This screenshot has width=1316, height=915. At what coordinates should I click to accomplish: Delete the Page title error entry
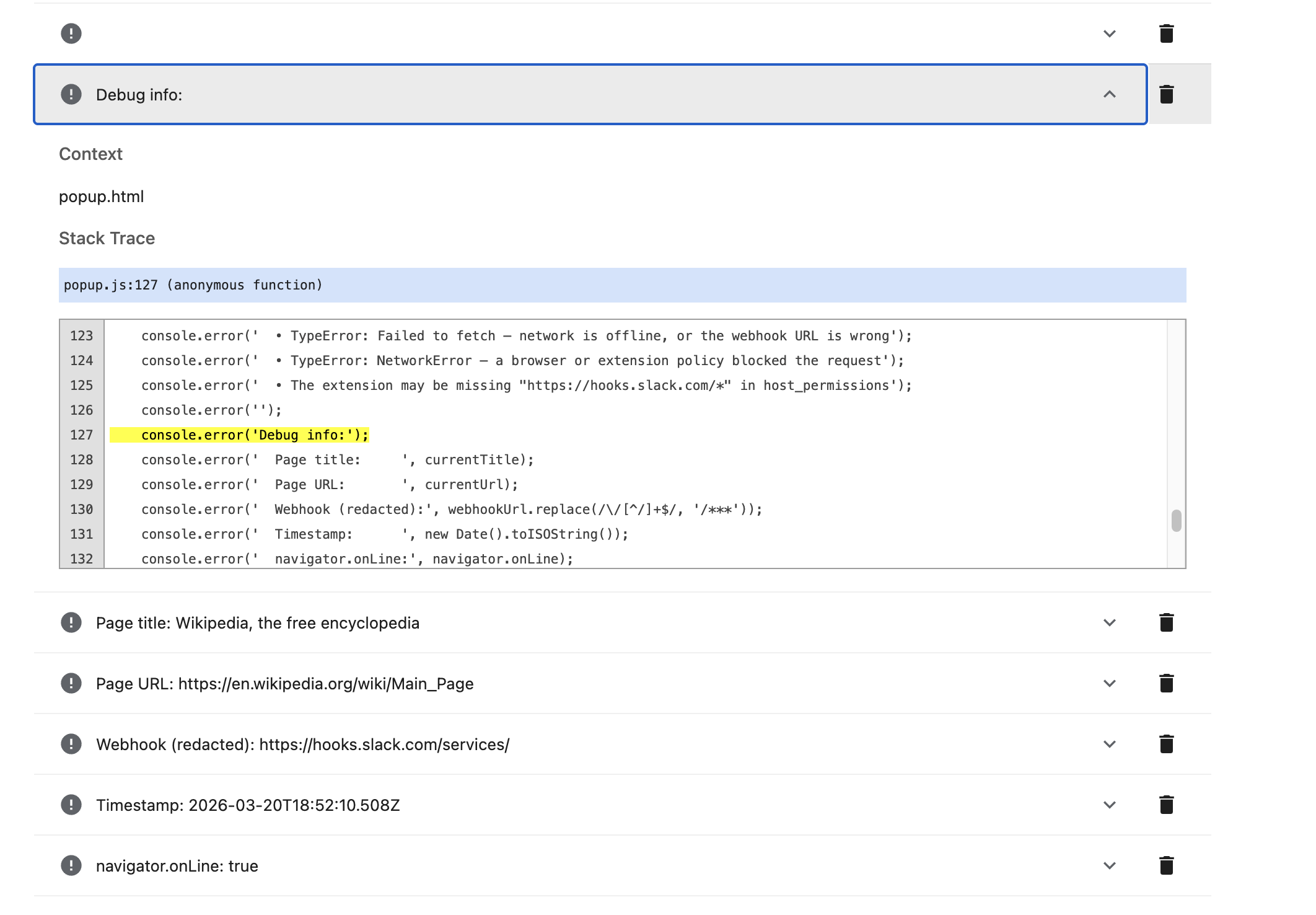coord(1166,622)
